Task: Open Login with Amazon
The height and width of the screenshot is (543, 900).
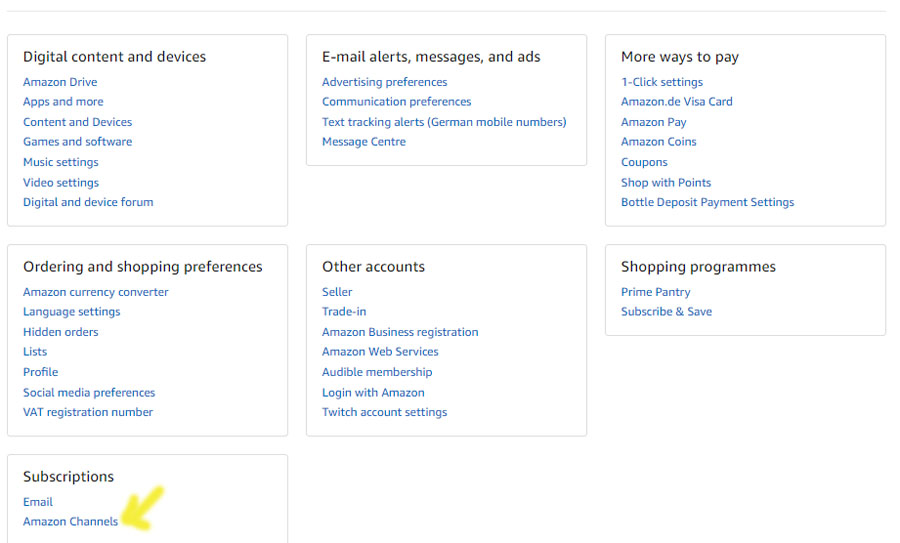Action: 373,393
